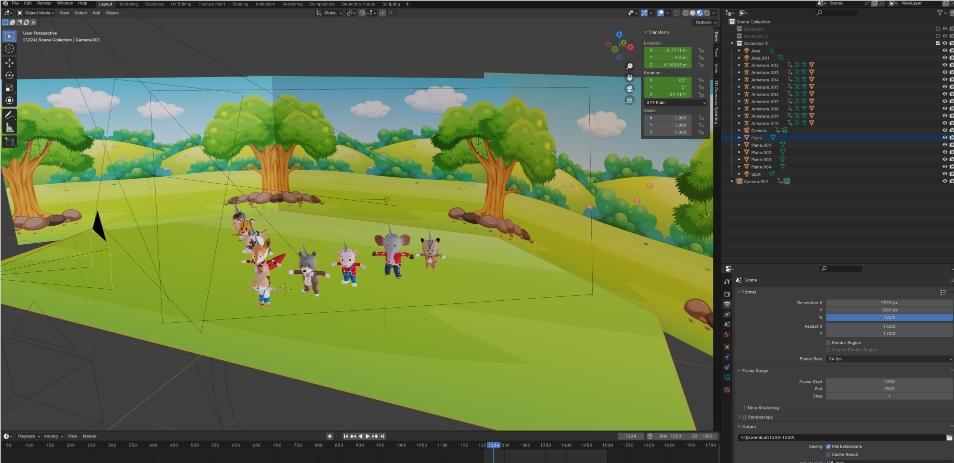The width and height of the screenshot is (954, 463).
Task: Click the output file path field
Action: 841,437
